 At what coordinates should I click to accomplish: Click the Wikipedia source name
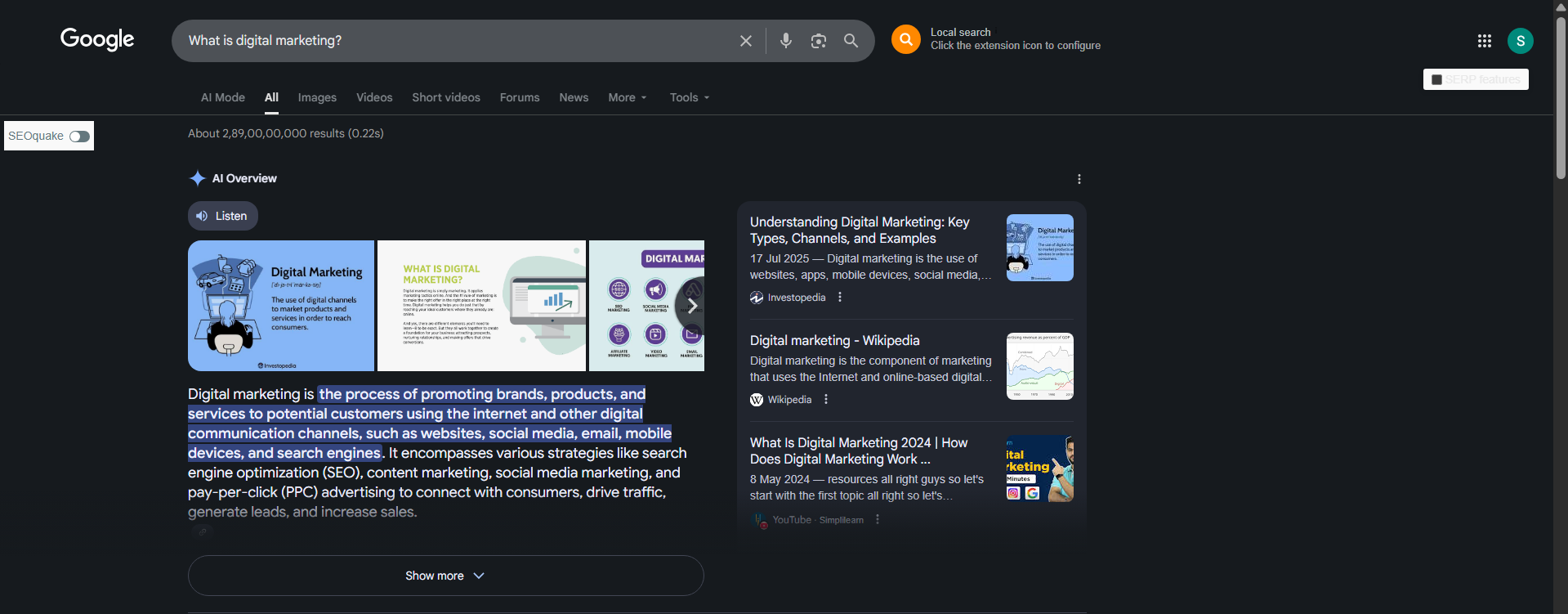[789, 400]
